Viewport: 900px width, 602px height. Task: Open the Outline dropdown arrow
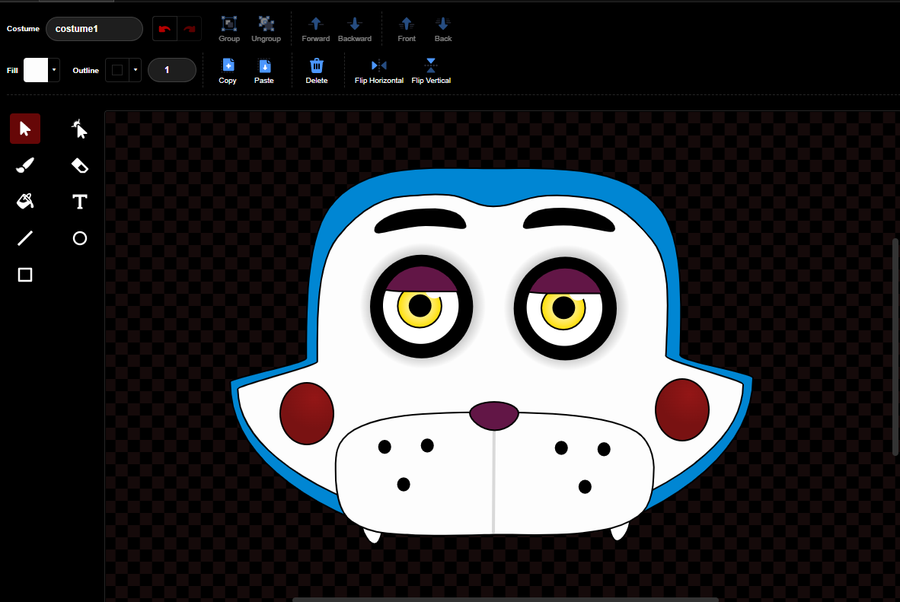click(135, 70)
